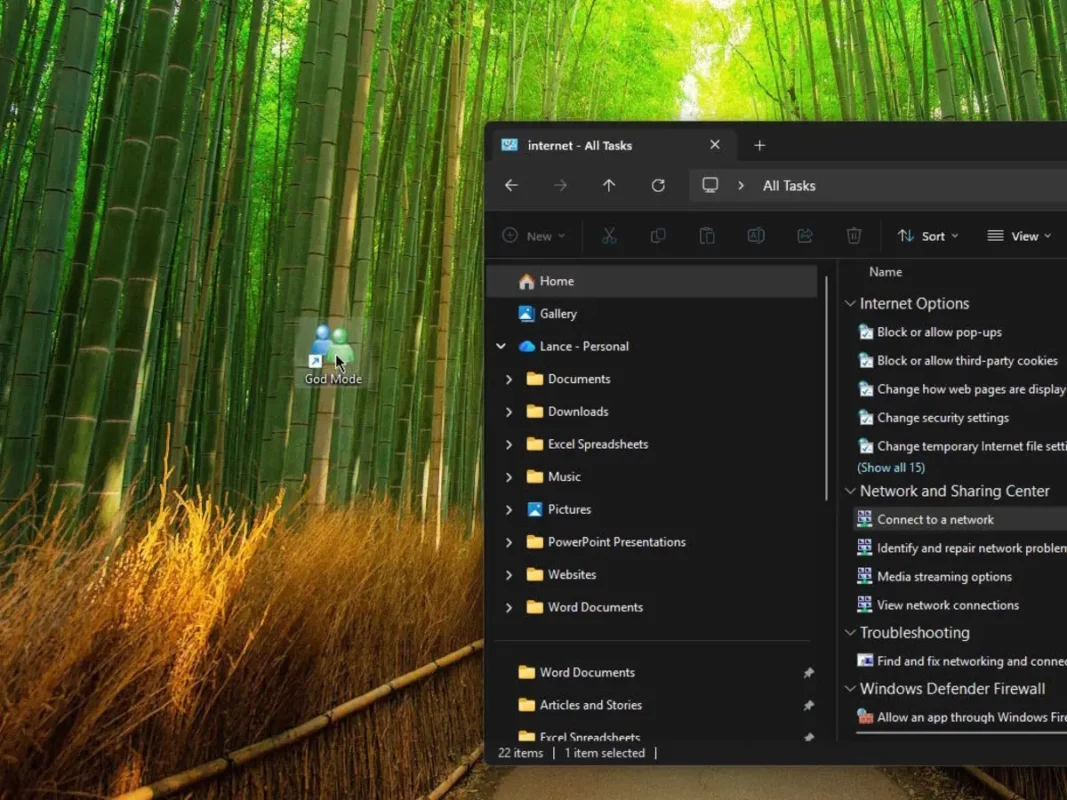Click the address bar chevron before All Tasks
The width and height of the screenshot is (1067, 800).
741,185
